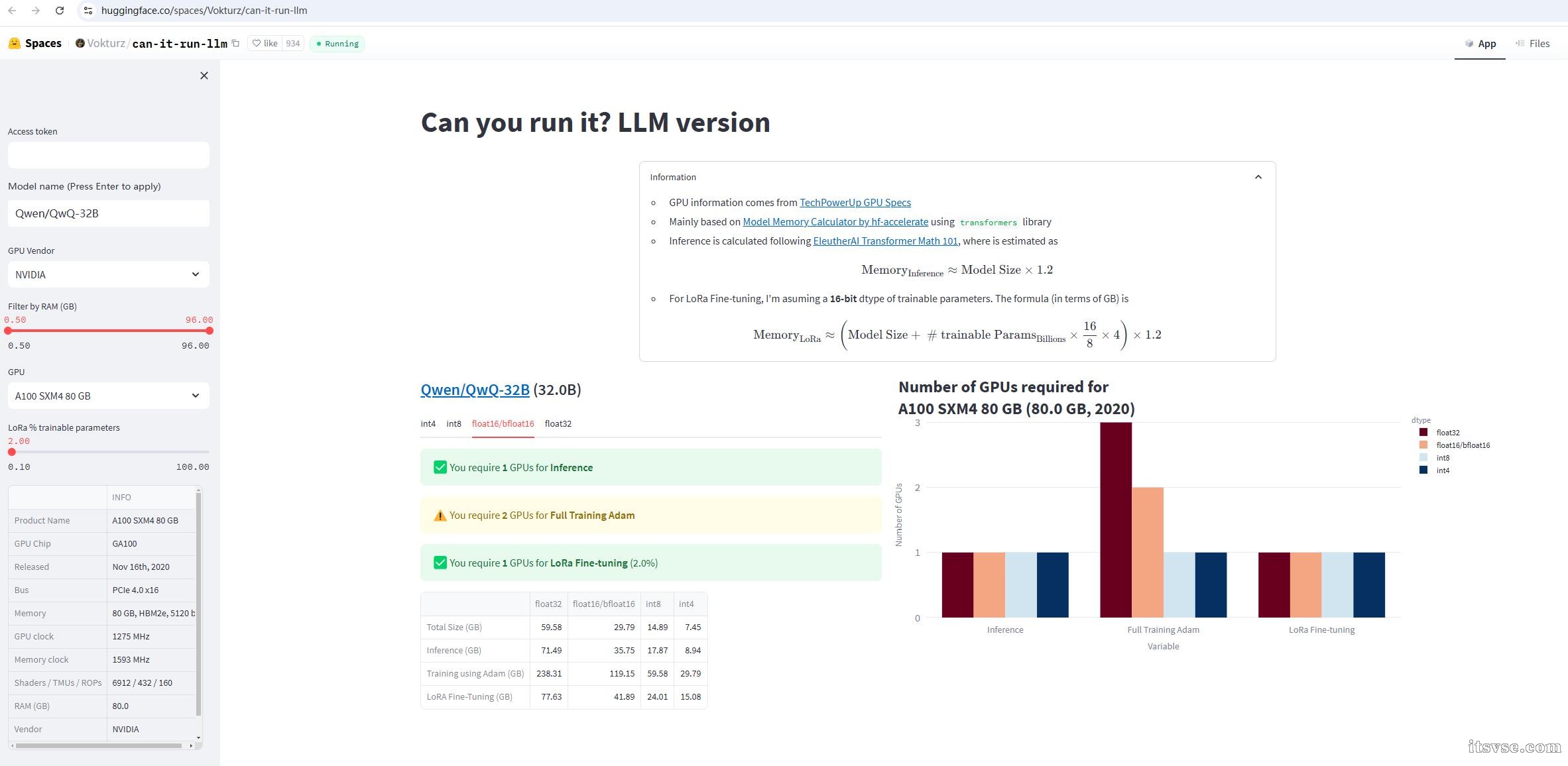Click the LoRa % trainable parameters slider handle
Image resolution: width=1568 pixels, height=766 pixels.
click(x=12, y=452)
